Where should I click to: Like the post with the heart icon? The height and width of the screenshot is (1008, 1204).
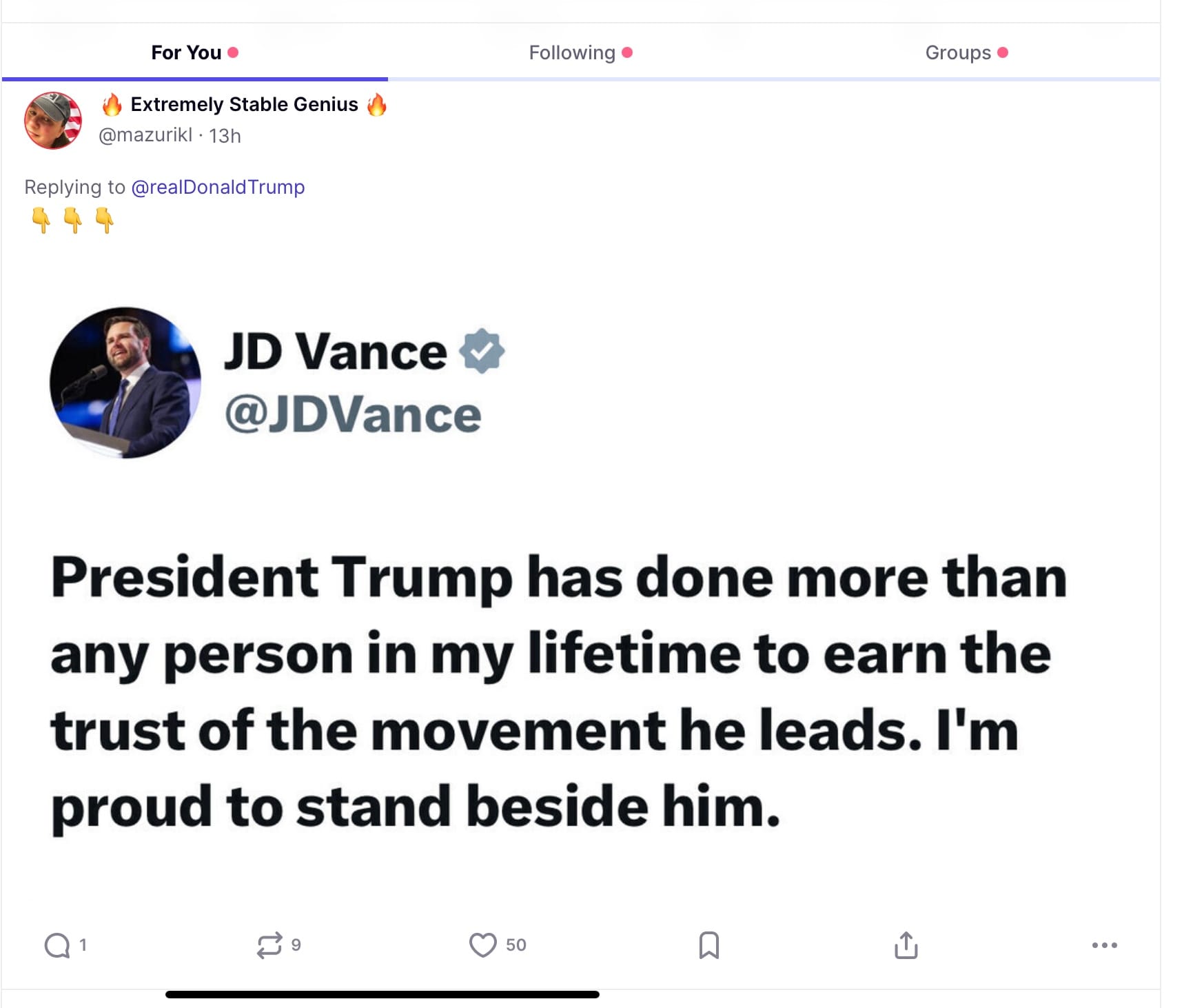(x=482, y=945)
